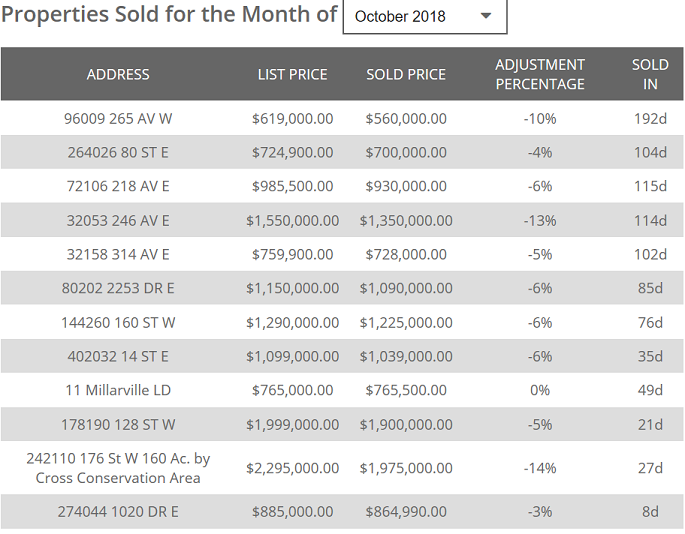Image resolution: width=685 pixels, height=534 pixels.
Task: Click the SOLD IN column header
Action: [x=650, y=74]
